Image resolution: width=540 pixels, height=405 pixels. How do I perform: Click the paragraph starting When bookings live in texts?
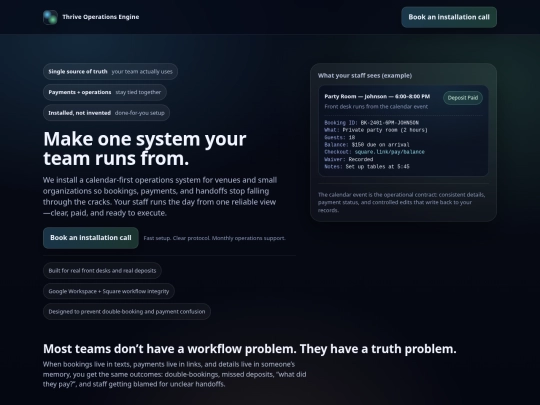tap(175, 374)
